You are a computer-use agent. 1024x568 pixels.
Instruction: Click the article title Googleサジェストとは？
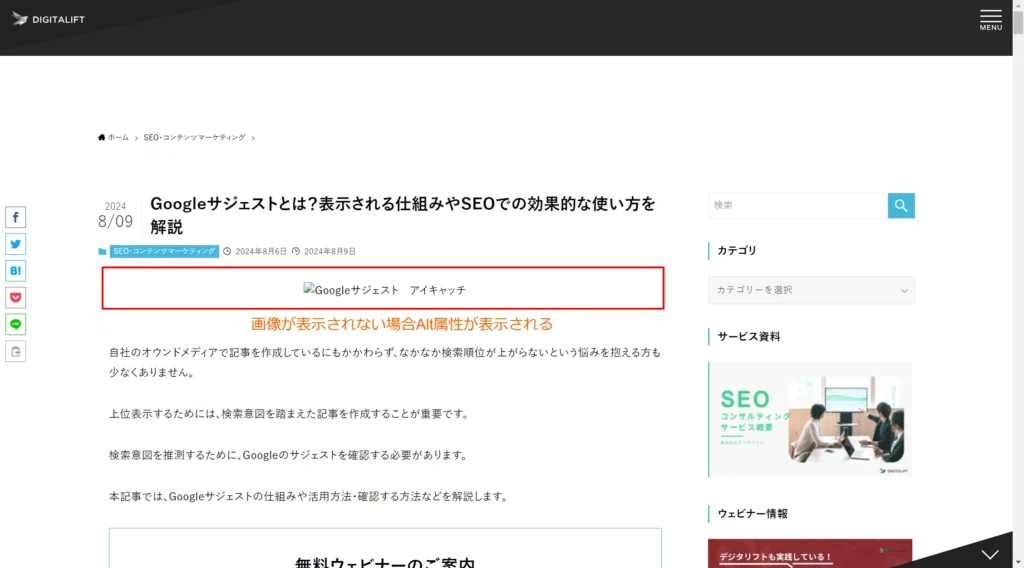click(x=402, y=215)
